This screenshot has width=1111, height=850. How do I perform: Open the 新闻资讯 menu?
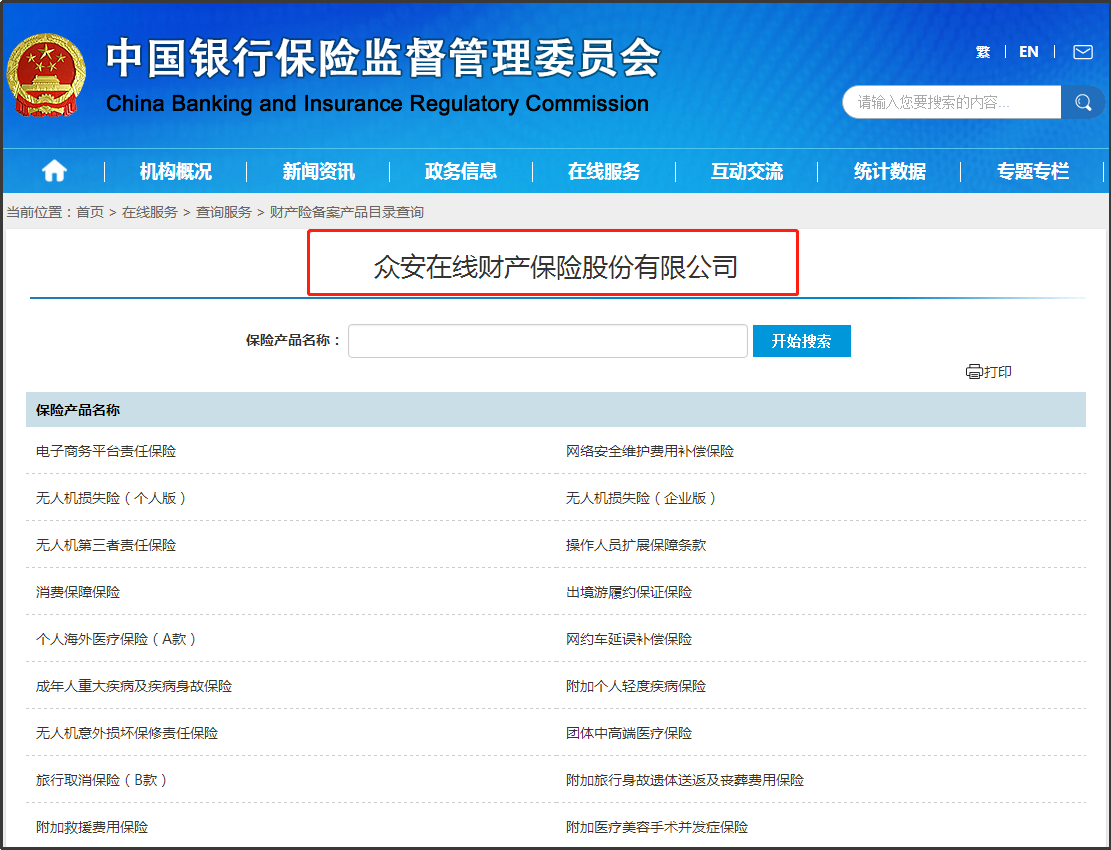pyautogui.click(x=319, y=171)
